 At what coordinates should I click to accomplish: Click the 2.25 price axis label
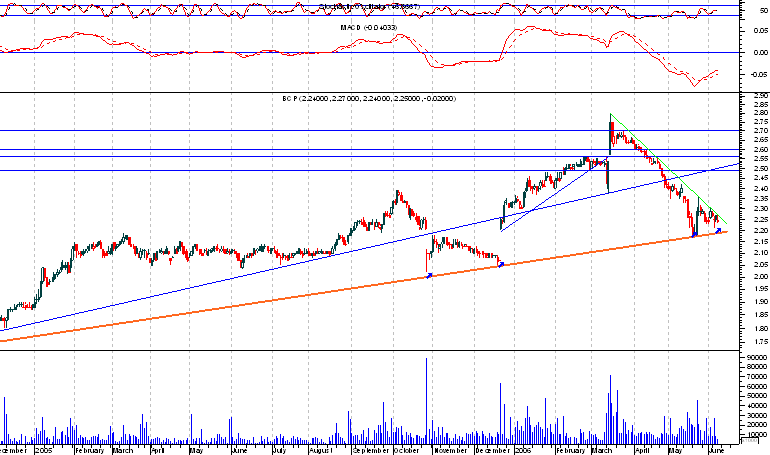pyautogui.click(x=761, y=219)
